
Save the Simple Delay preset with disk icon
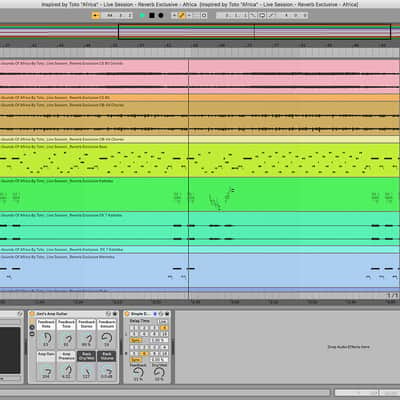point(167,314)
